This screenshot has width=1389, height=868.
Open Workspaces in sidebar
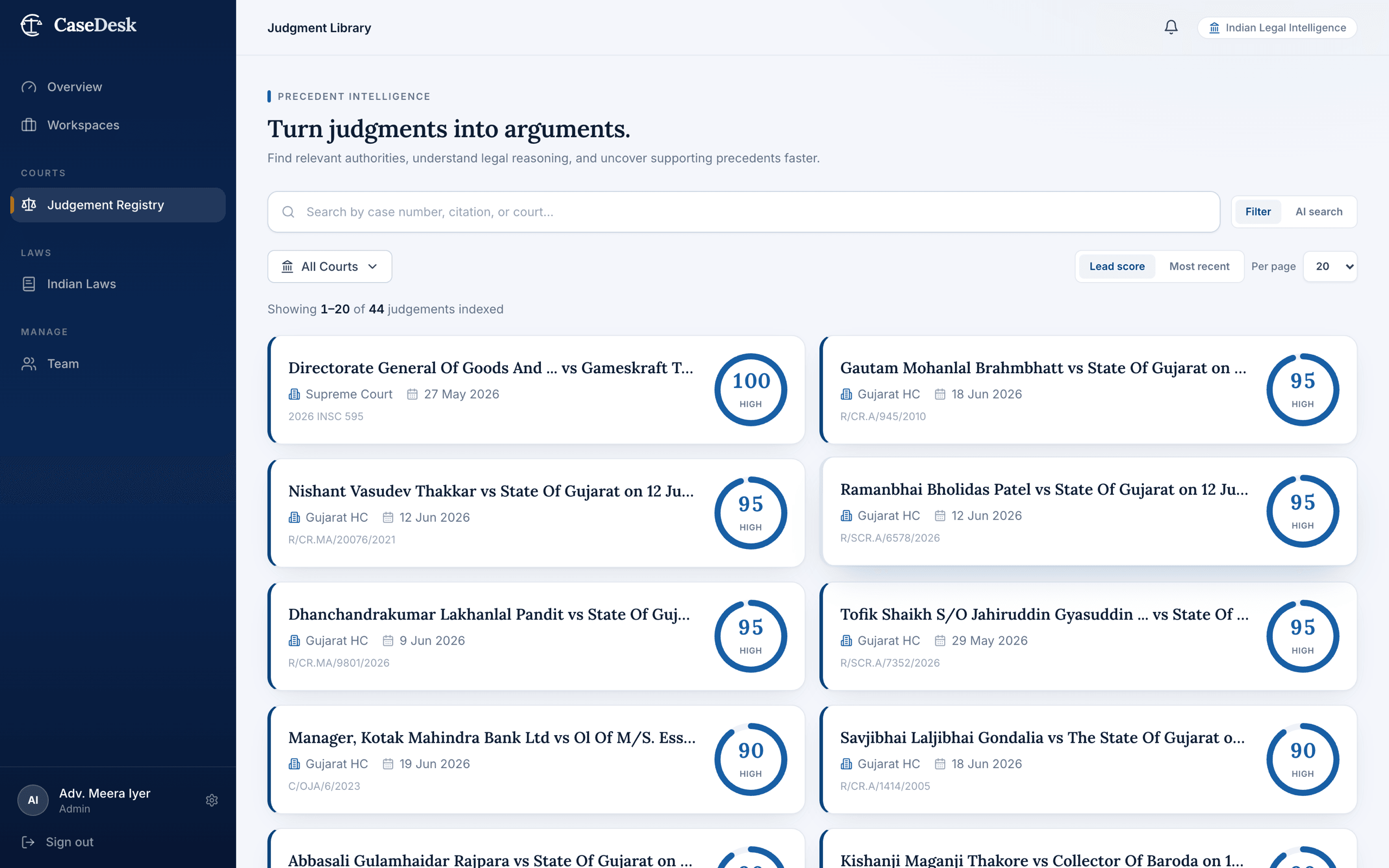pos(118,125)
